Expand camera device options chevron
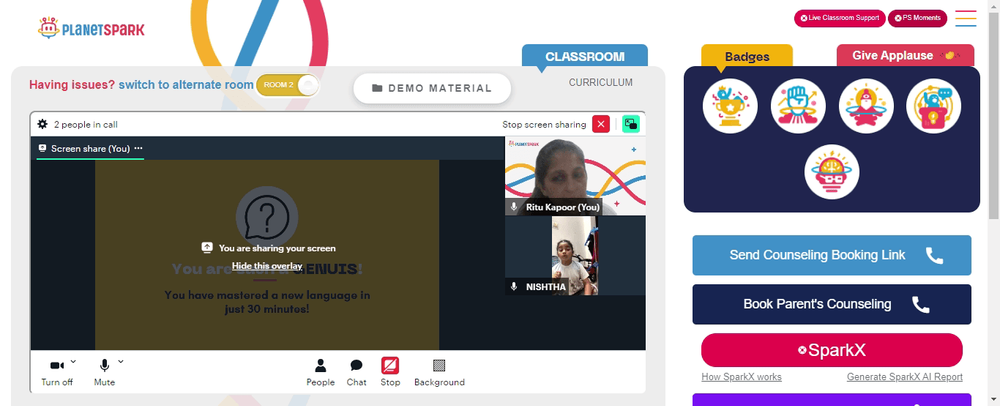 coord(73,361)
